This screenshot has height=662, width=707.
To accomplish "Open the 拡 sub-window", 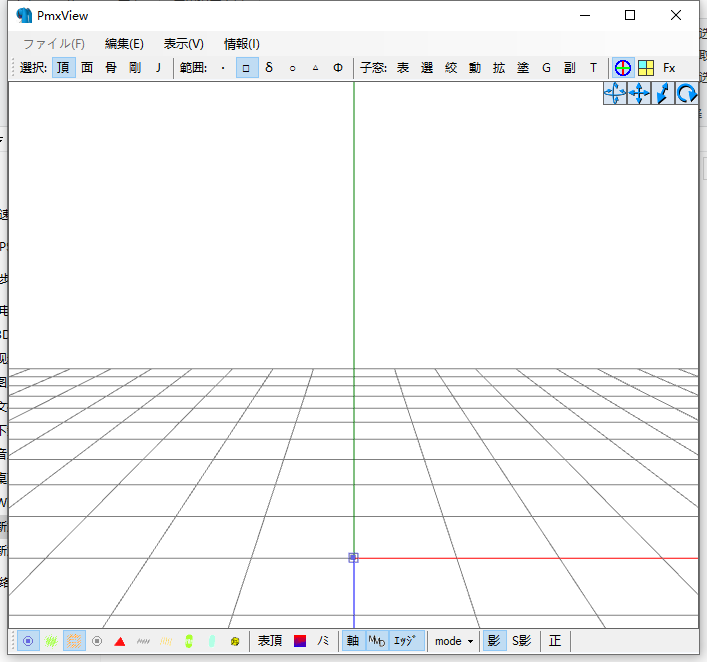I will (499, 68).
